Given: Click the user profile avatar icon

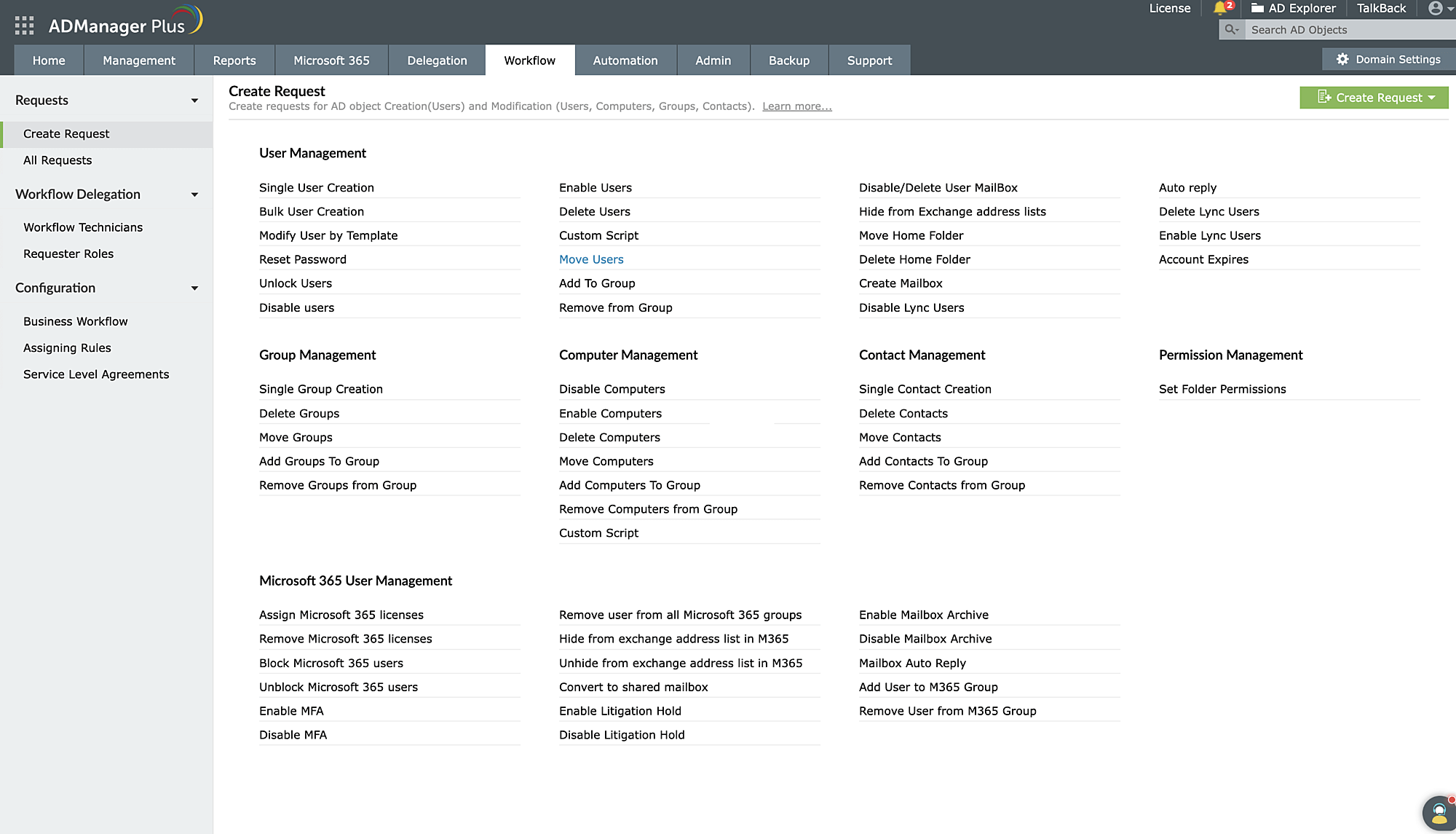Looking at the screenshot, I should [1435, 8].
